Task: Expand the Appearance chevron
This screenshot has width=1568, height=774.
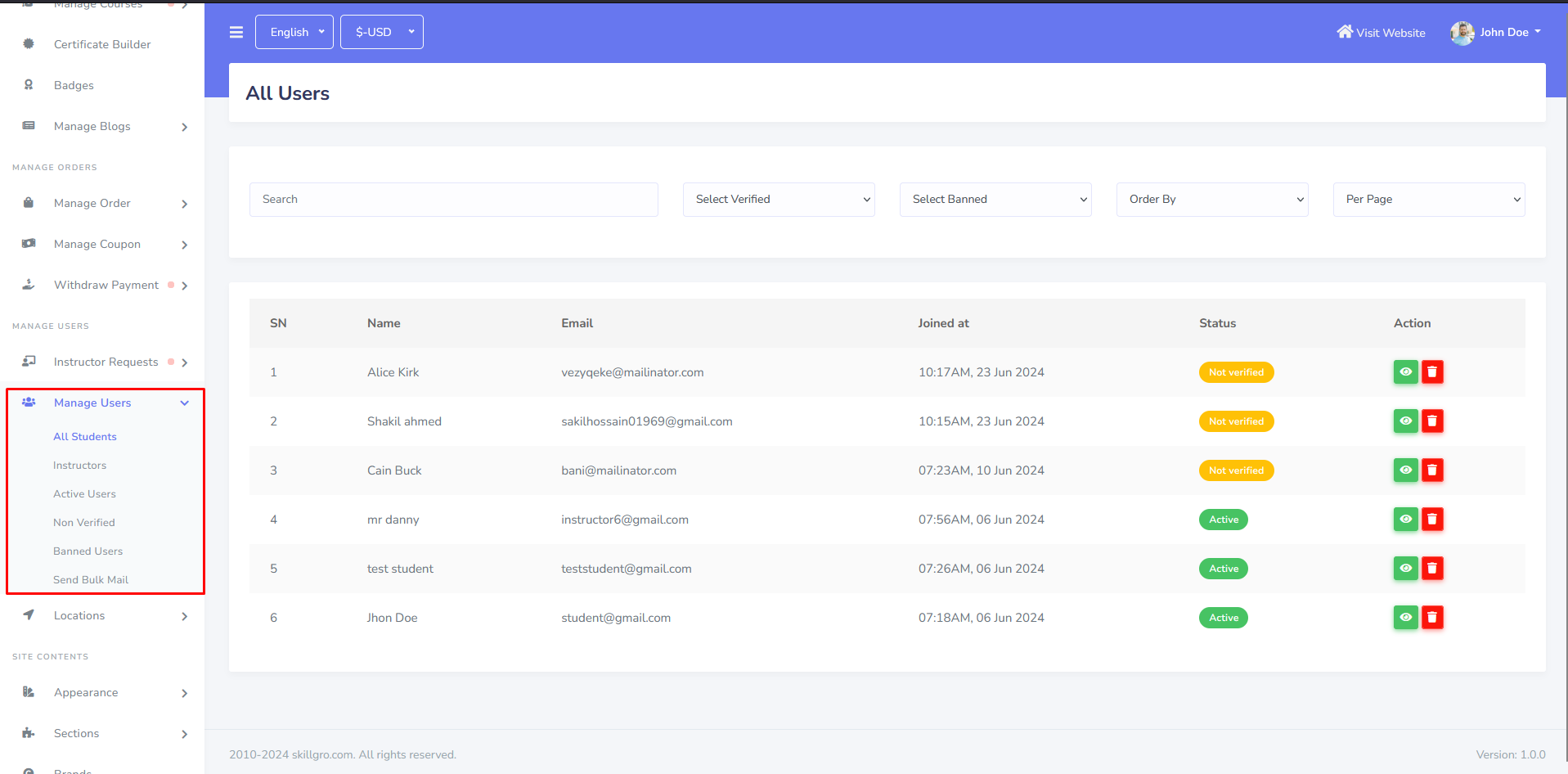Action: [185, 693]
